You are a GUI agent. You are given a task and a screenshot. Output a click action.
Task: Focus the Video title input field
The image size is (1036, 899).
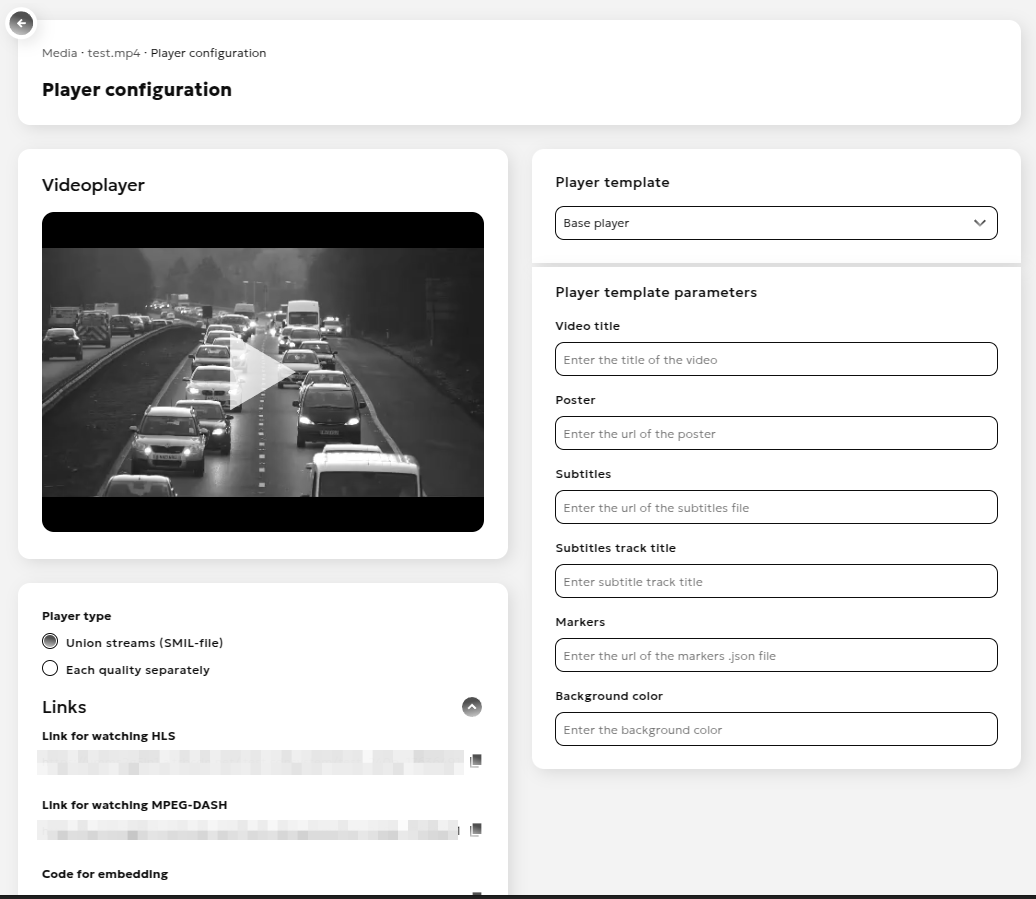(x=775, y=360)
